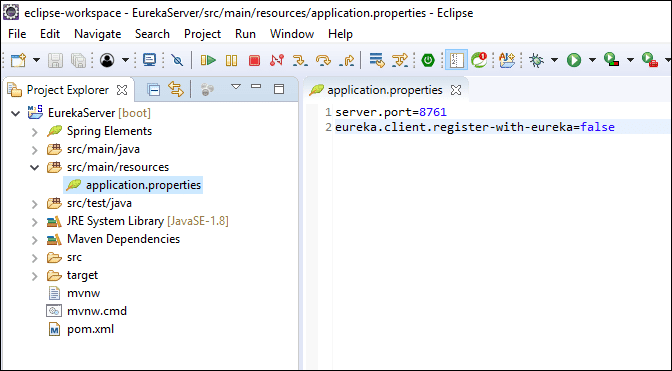
Task: Expand Maven Dependencies node
Action: 35,240
